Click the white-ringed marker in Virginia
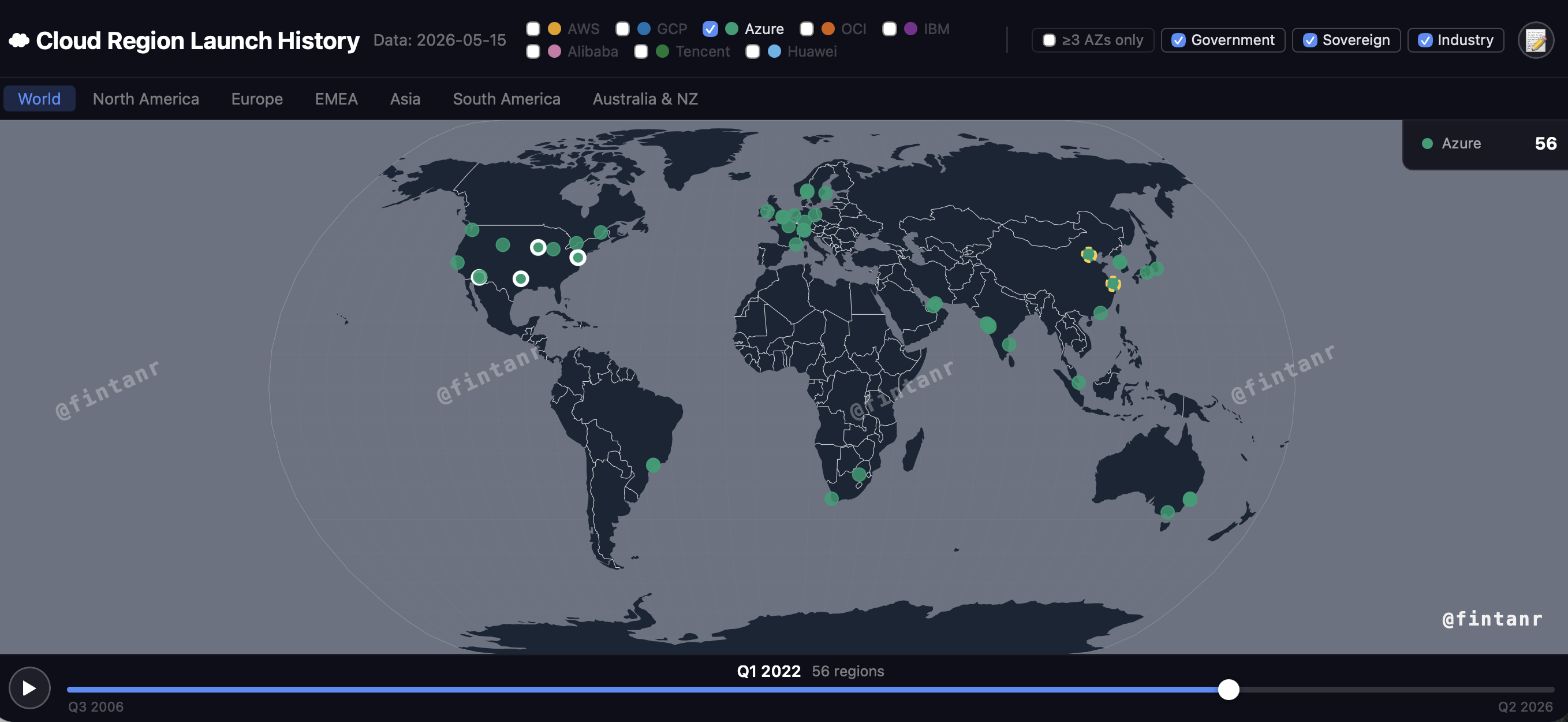This screenshot has width=1568, height=722. click(x=578, y=258)
